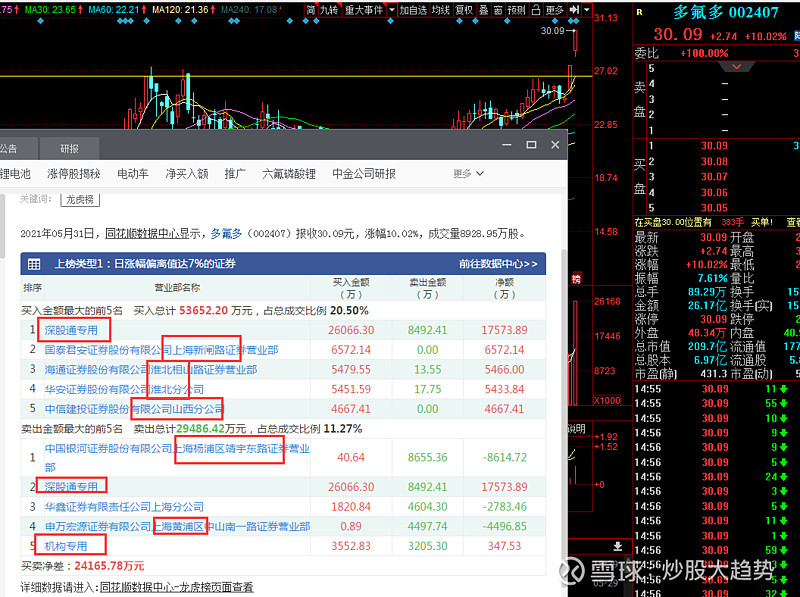The width and height of the screenshot is (800, 597).
Task: Click the 说明 label in the indicator panel
Action: click(x=577, y=429)
